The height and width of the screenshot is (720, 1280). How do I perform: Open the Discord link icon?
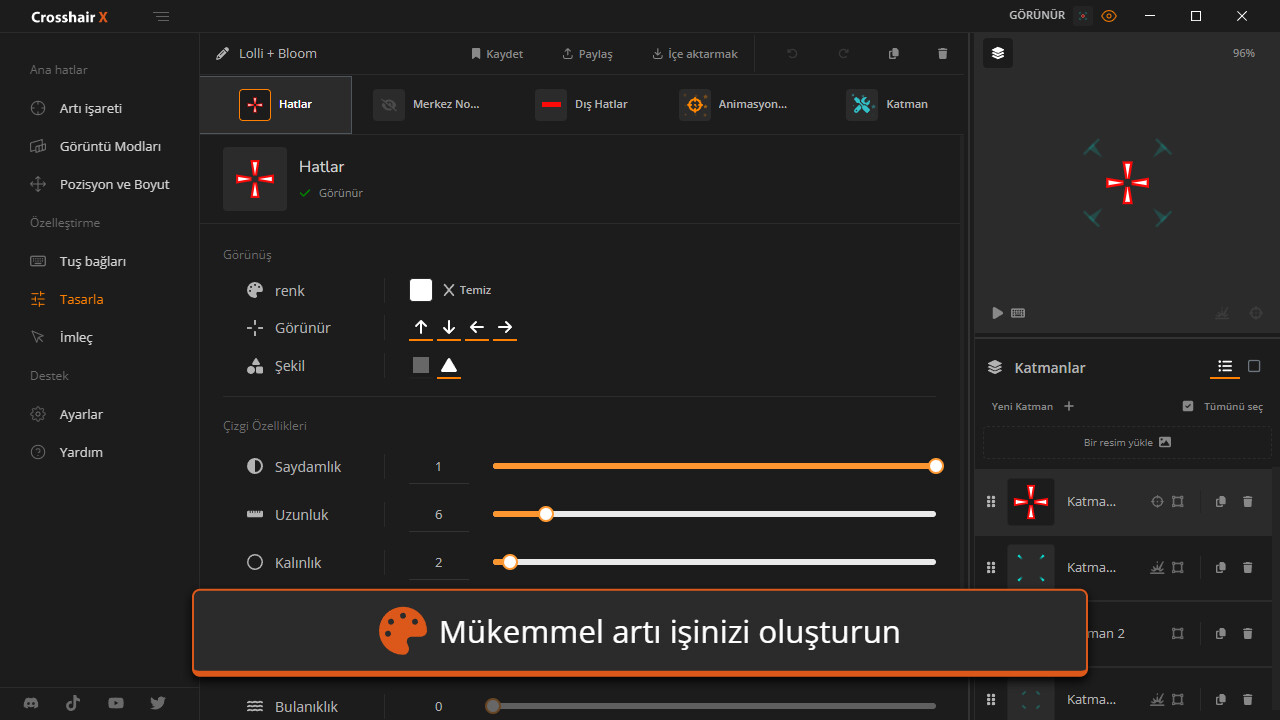pyautogui.click(x=31, y=703)
